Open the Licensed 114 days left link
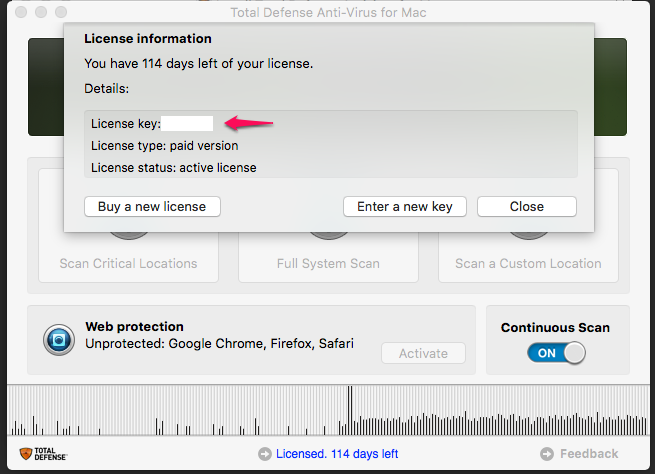The height and width of the screenshot is (474, 655). coord(337,454)
